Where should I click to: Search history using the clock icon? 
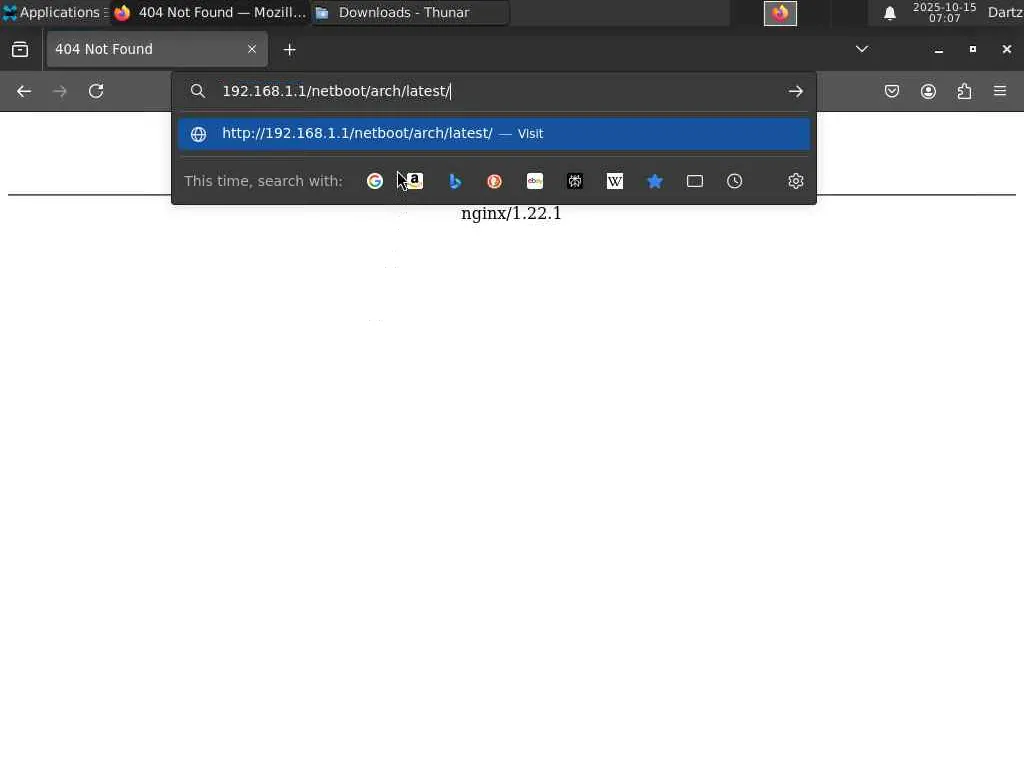[735, 181]
